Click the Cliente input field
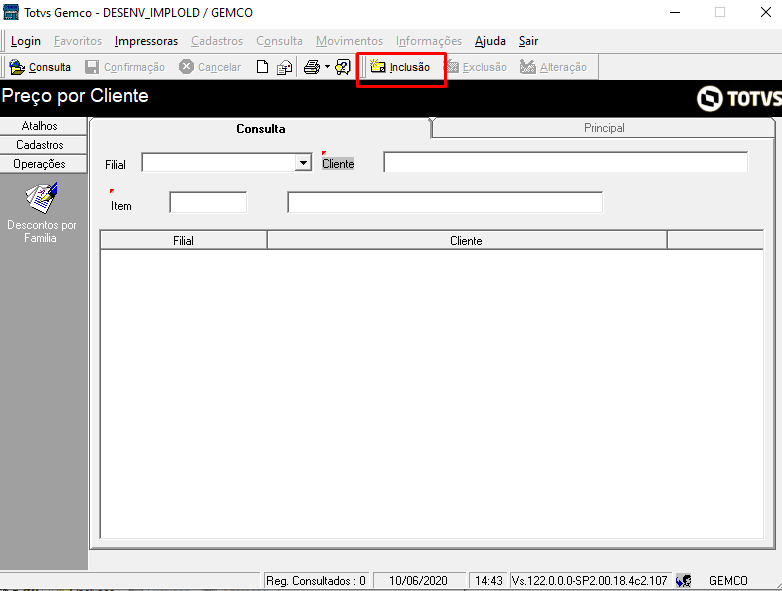The height and width of the screenshot is (591, 782). pos(566,162)
